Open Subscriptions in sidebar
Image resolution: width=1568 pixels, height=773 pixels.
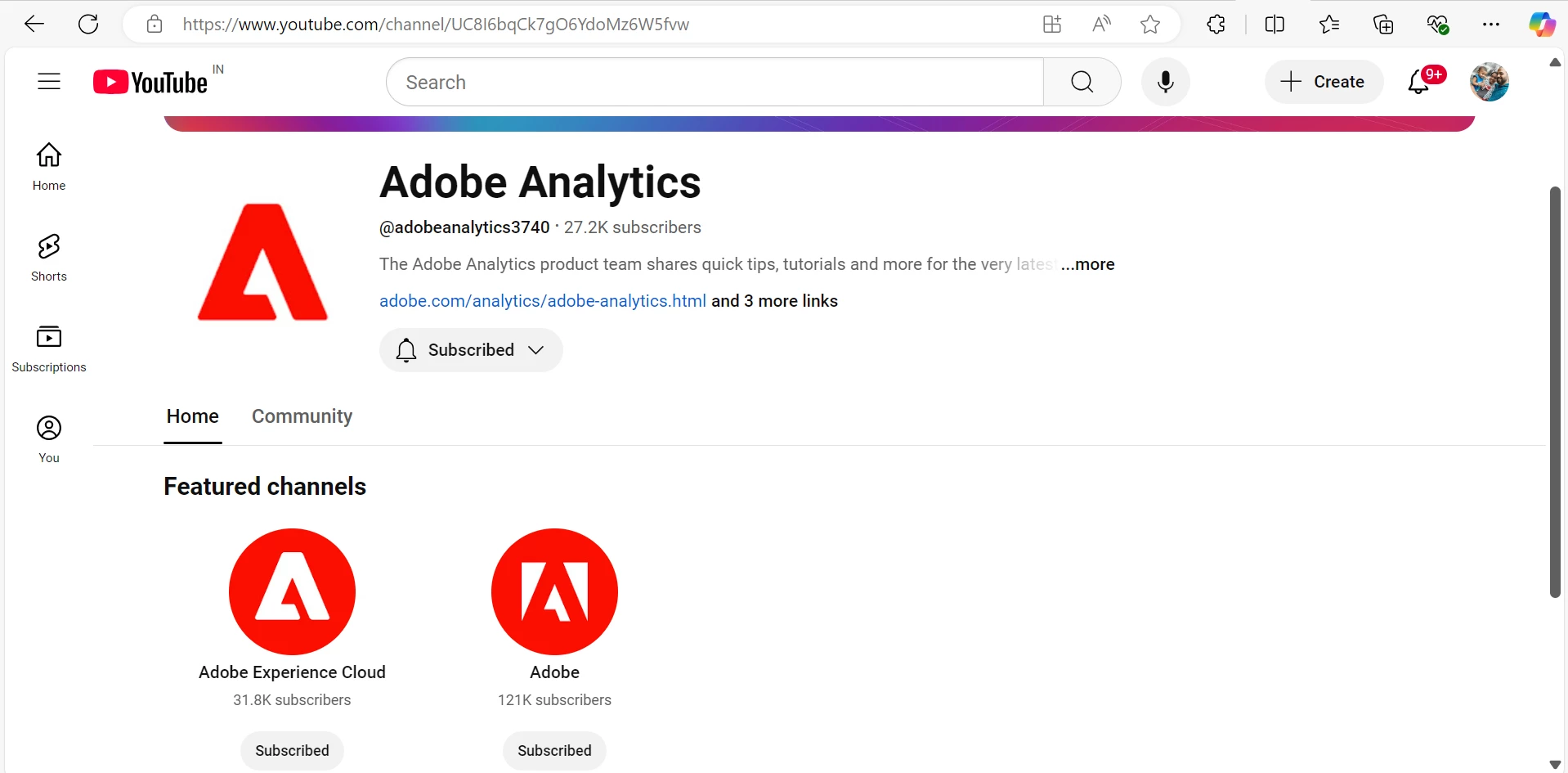coord(49,348)
